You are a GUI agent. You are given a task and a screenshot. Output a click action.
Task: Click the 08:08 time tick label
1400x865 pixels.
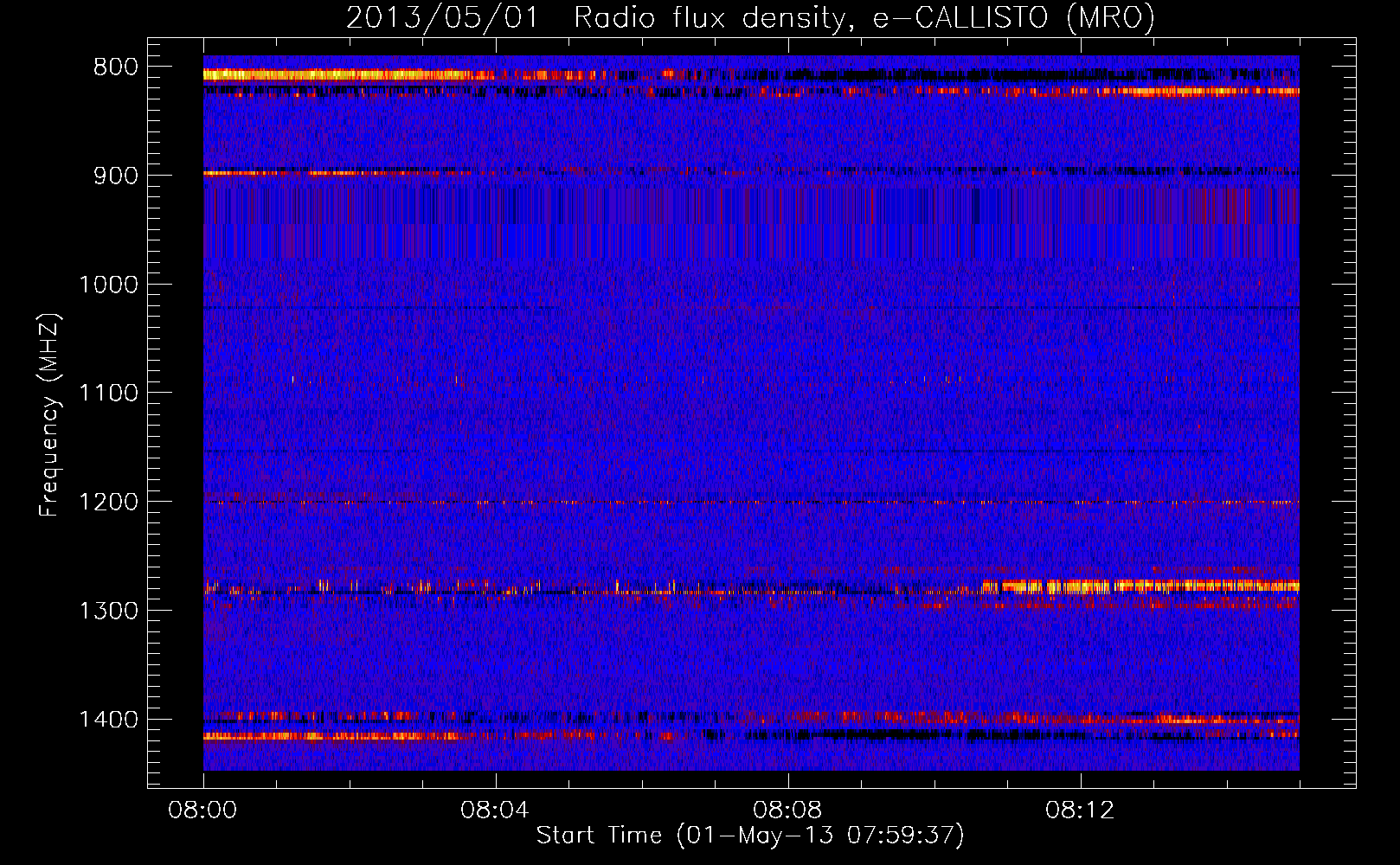788,811
